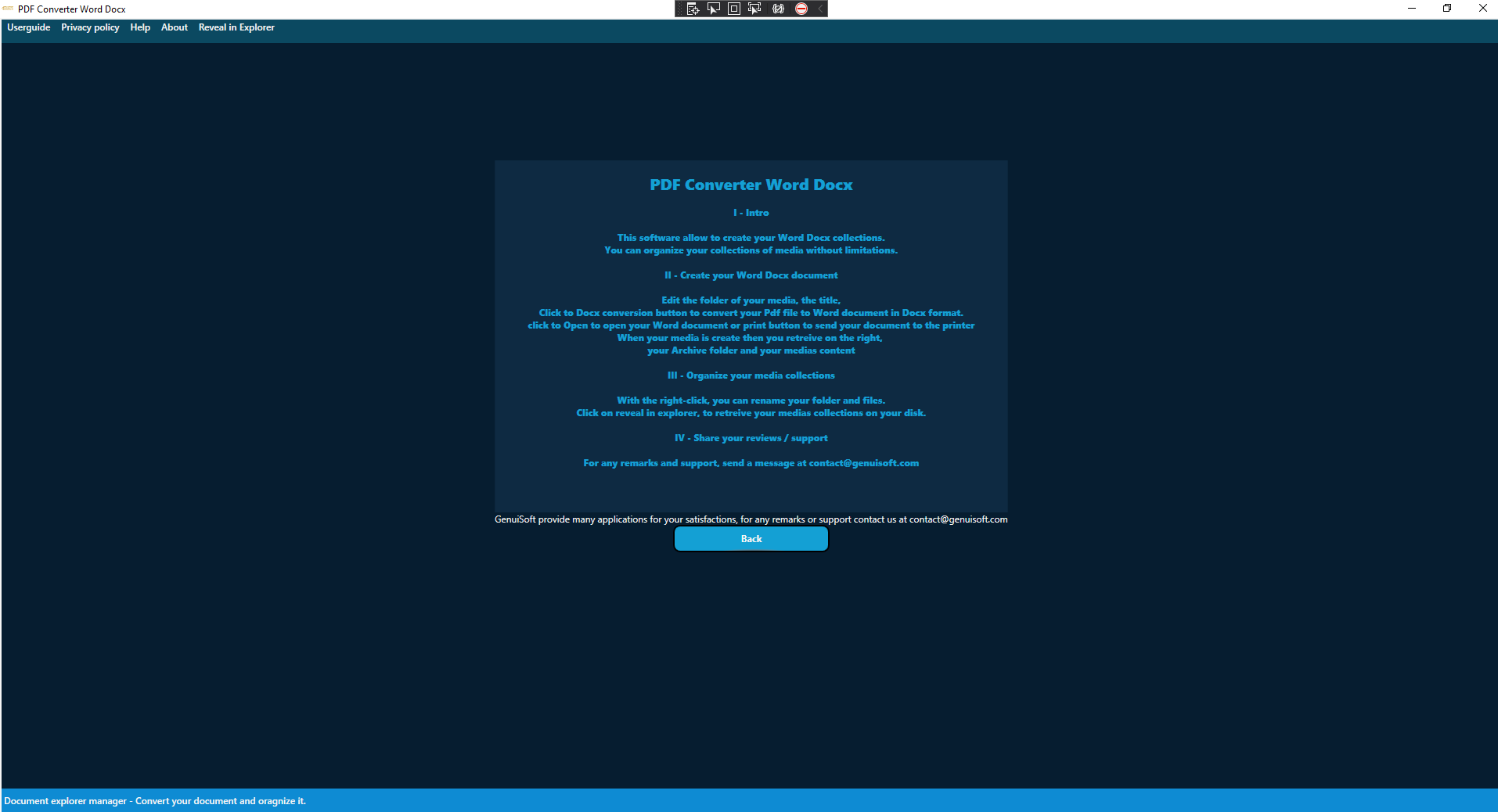Click "IV - Share your reviews / support" heading
The height and width of the screenshot is (812, 1498).
751,438
